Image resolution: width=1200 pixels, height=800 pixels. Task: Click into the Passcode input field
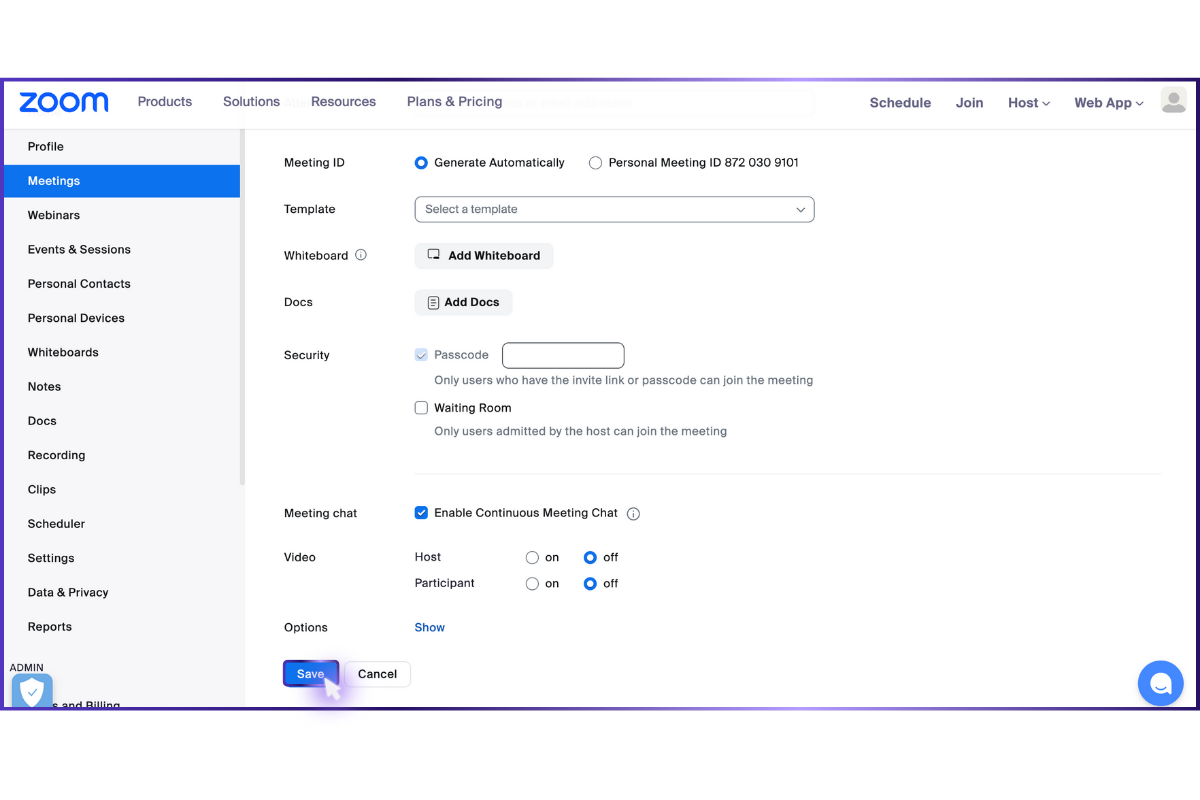click(563, 355)
